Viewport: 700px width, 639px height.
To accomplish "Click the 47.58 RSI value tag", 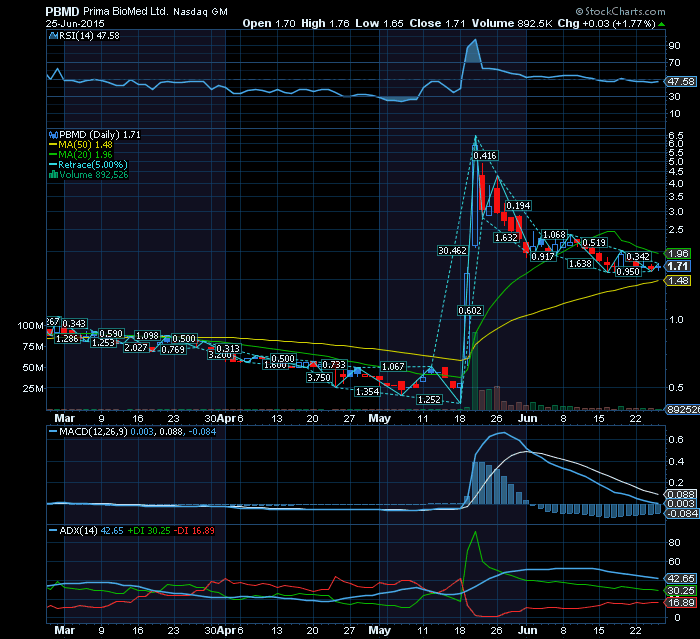I will (680, 81).
